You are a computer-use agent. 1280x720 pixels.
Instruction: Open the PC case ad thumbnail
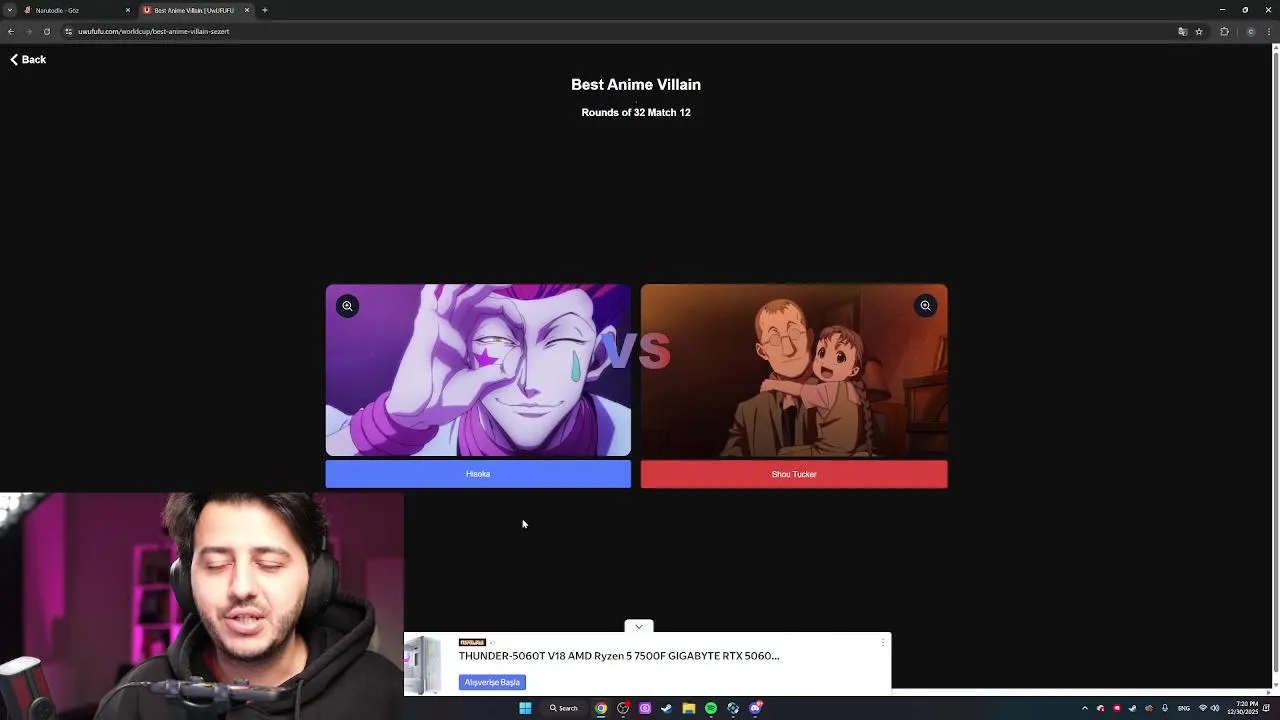[424, 665]
